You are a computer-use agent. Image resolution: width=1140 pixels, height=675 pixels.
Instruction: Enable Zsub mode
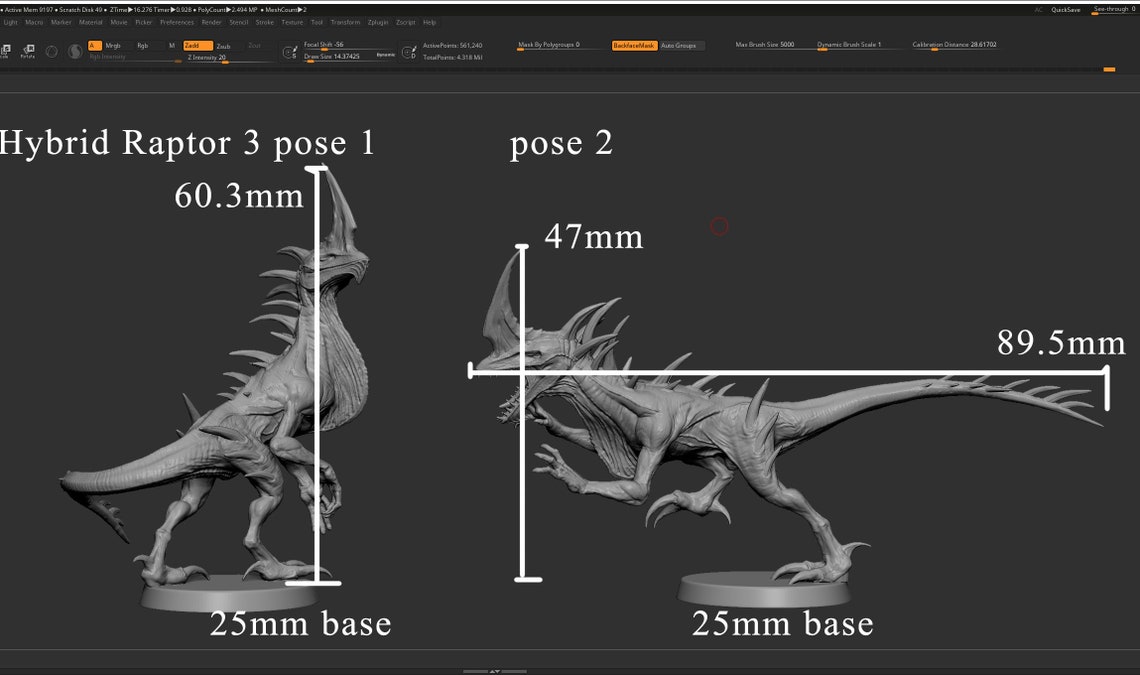click(223, 45)
